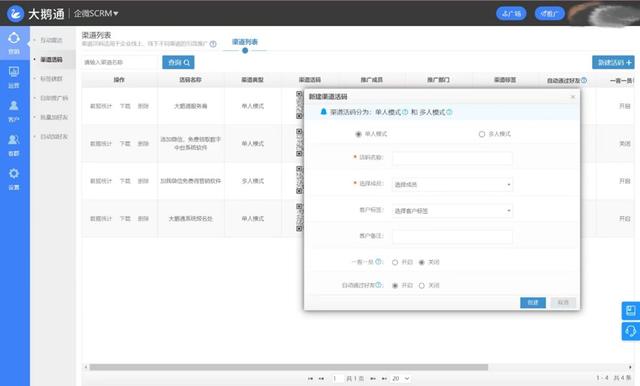Image resolution: width=640 pixels, height=386 pixels.
Task: Click 数据统计 in 大鹅通系统报名处 row
Action: pyautogui.click(x=101, y=219)
